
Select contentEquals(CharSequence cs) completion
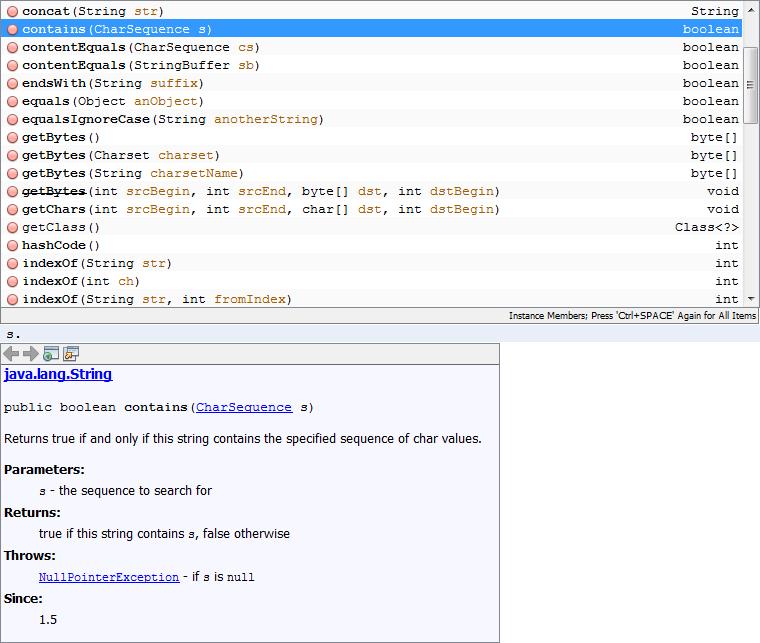click(x=371, y=47)
